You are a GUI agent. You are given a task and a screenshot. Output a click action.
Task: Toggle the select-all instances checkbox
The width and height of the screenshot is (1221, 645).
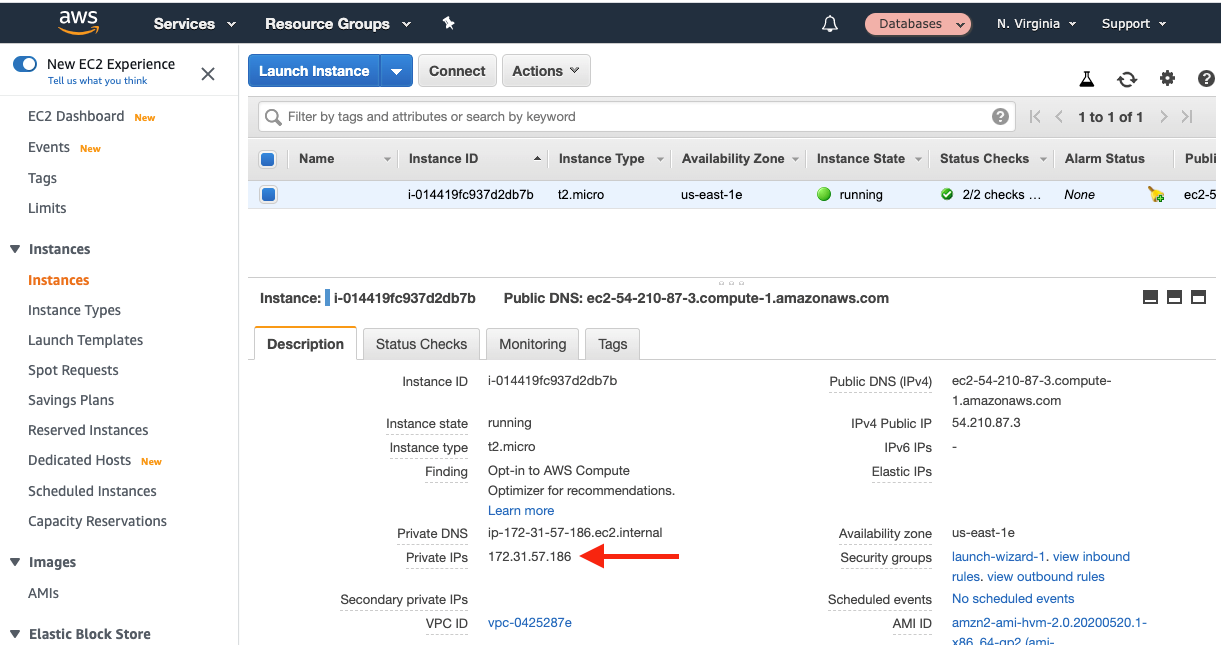coord(268,158)
